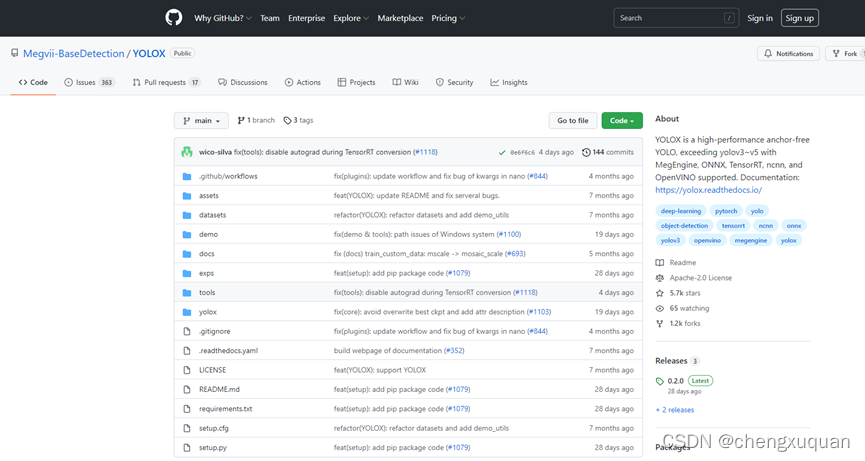Click the star icon beside 5.7k stars
Image resolution: width=865 pixels, height=461 pixels.
click(660, 293)
